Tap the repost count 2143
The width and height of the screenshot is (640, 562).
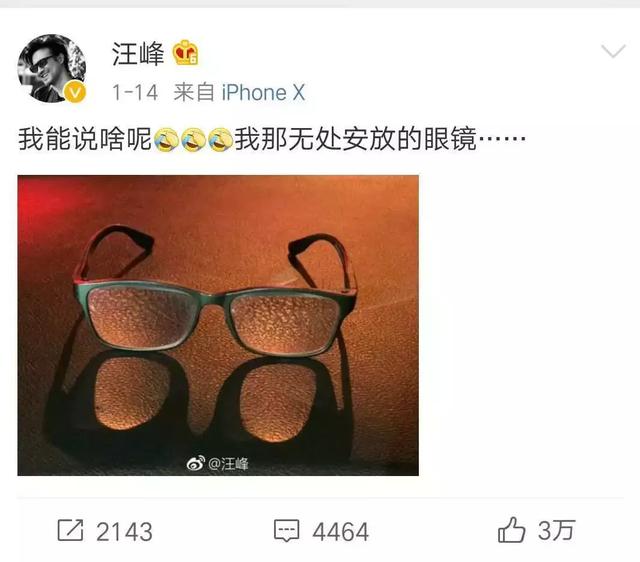click(124, 532)
